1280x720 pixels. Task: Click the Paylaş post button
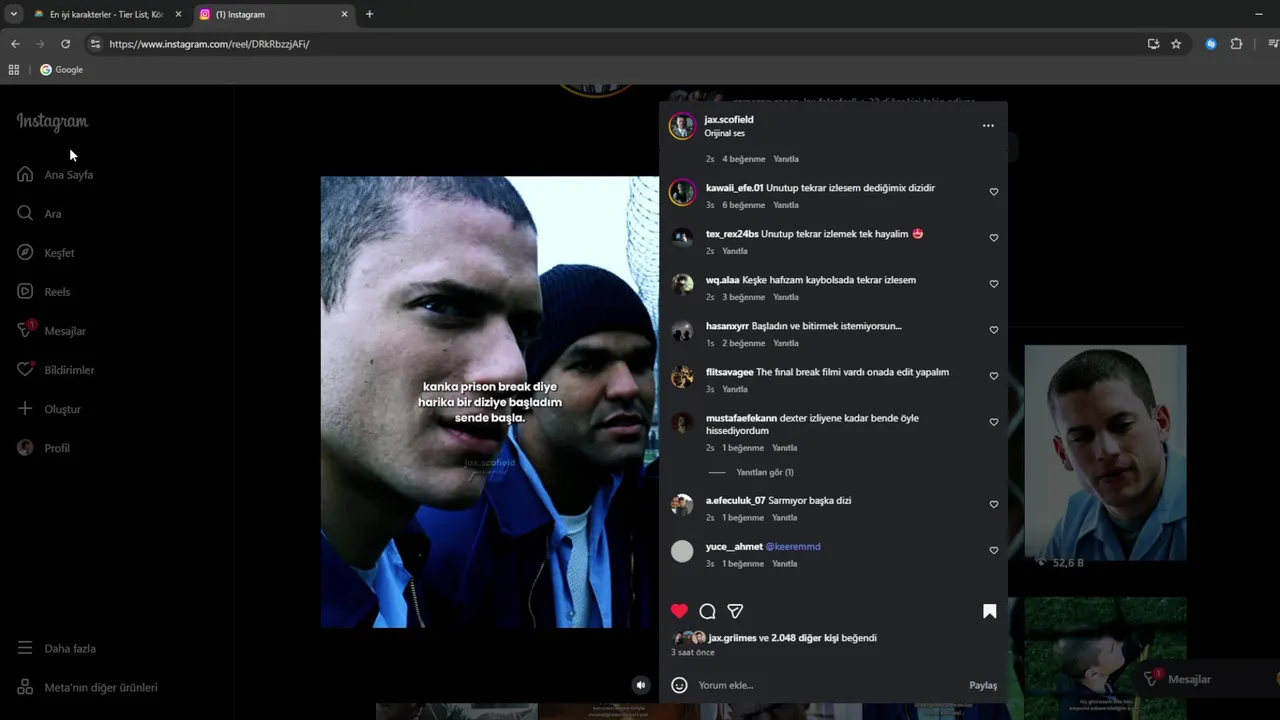[983, 685]
